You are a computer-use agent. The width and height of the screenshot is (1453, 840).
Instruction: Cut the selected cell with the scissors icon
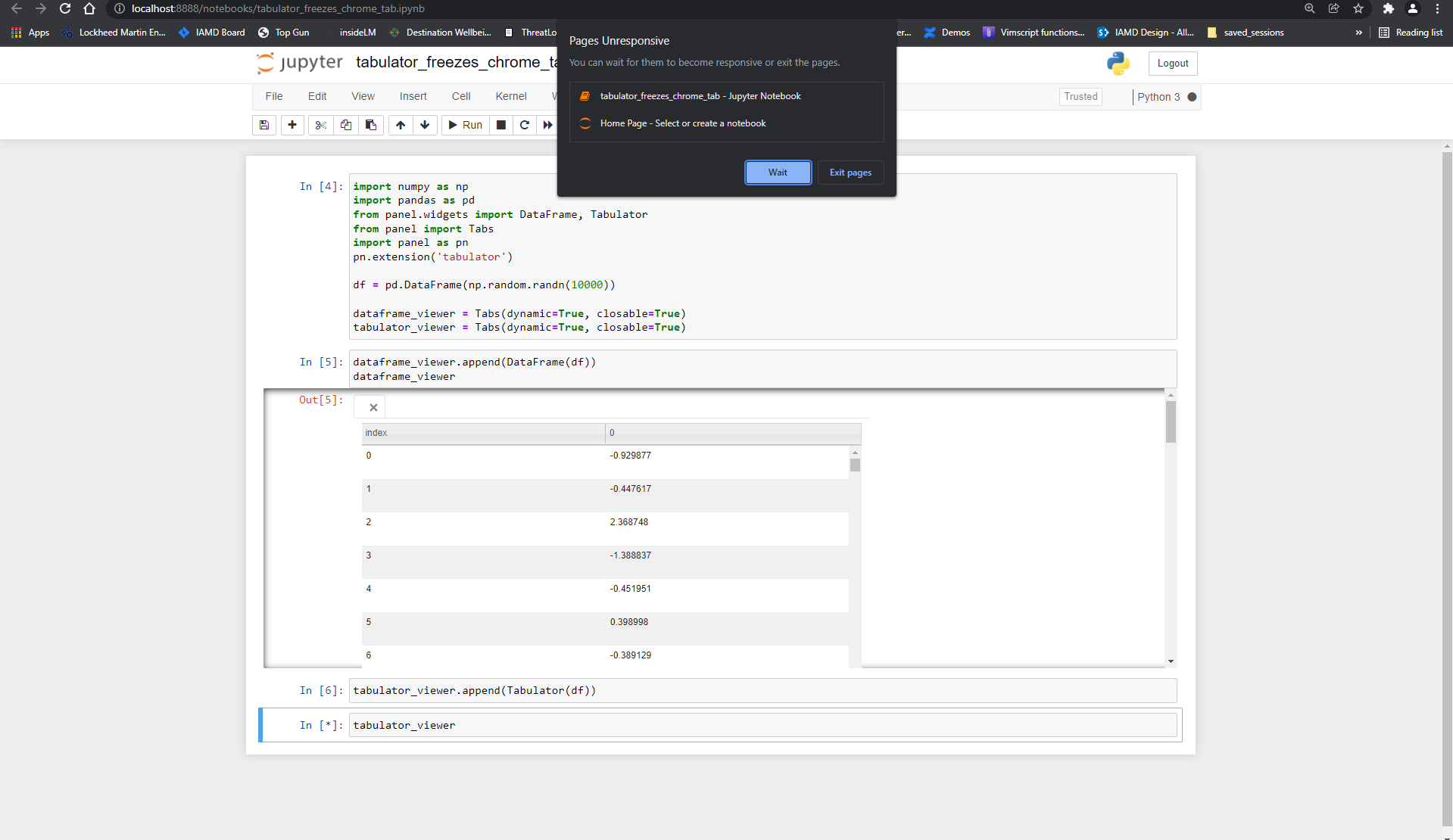(x=320, y=125)
